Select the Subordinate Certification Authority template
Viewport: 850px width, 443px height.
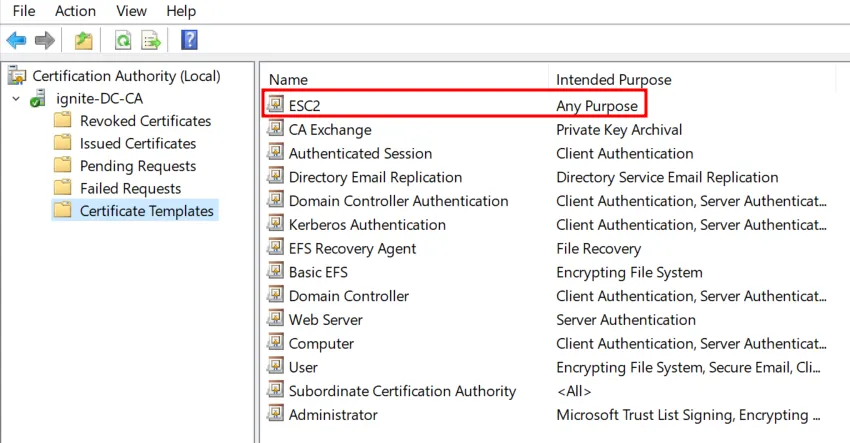point(402,391)
